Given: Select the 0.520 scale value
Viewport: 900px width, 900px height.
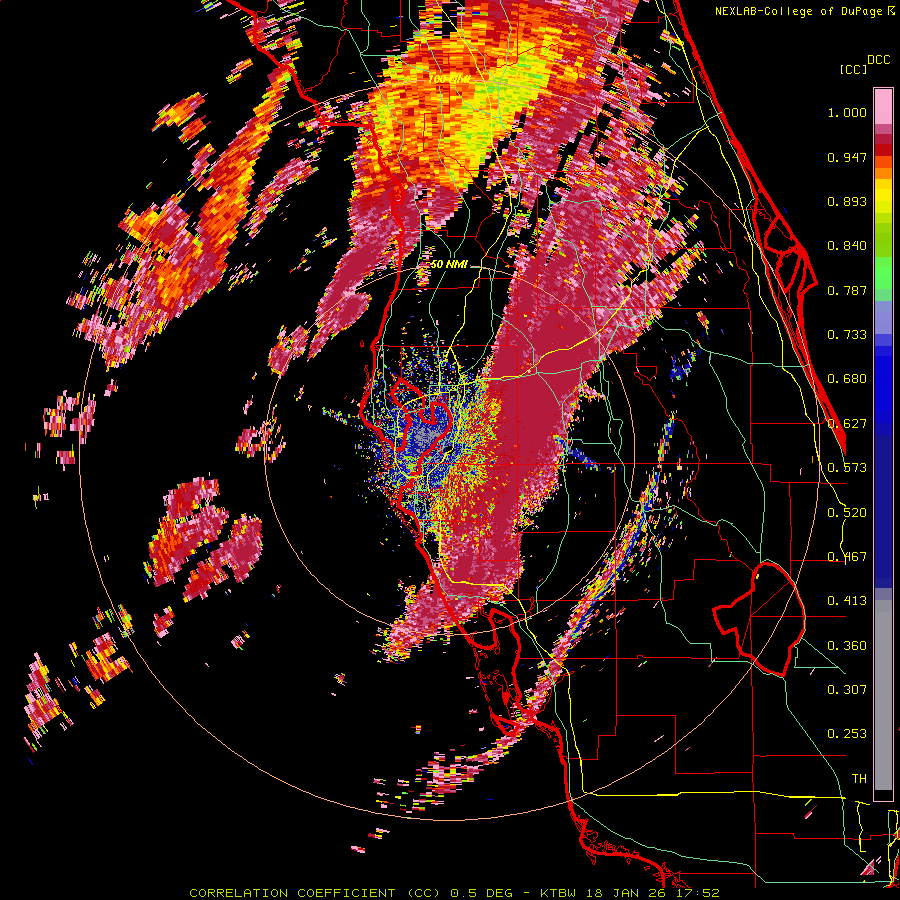Looking at the screenshot, I should pos(847,513).
